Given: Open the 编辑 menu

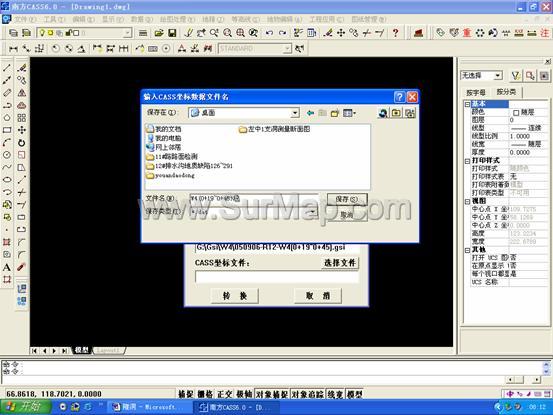Looking at the screenshot, I should click(83, 19).
